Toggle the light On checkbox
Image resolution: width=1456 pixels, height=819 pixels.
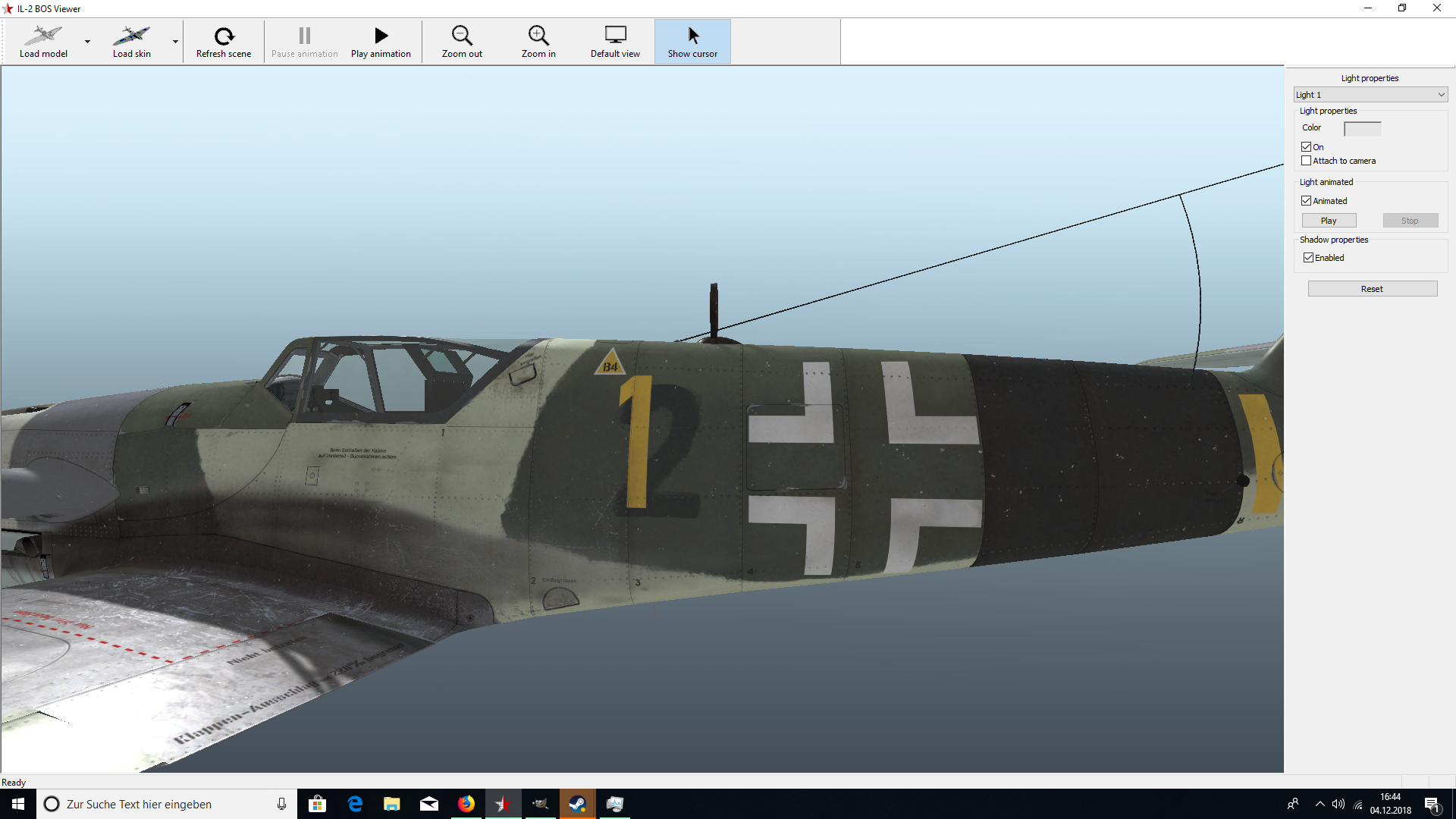click(x=1306, y=147)
